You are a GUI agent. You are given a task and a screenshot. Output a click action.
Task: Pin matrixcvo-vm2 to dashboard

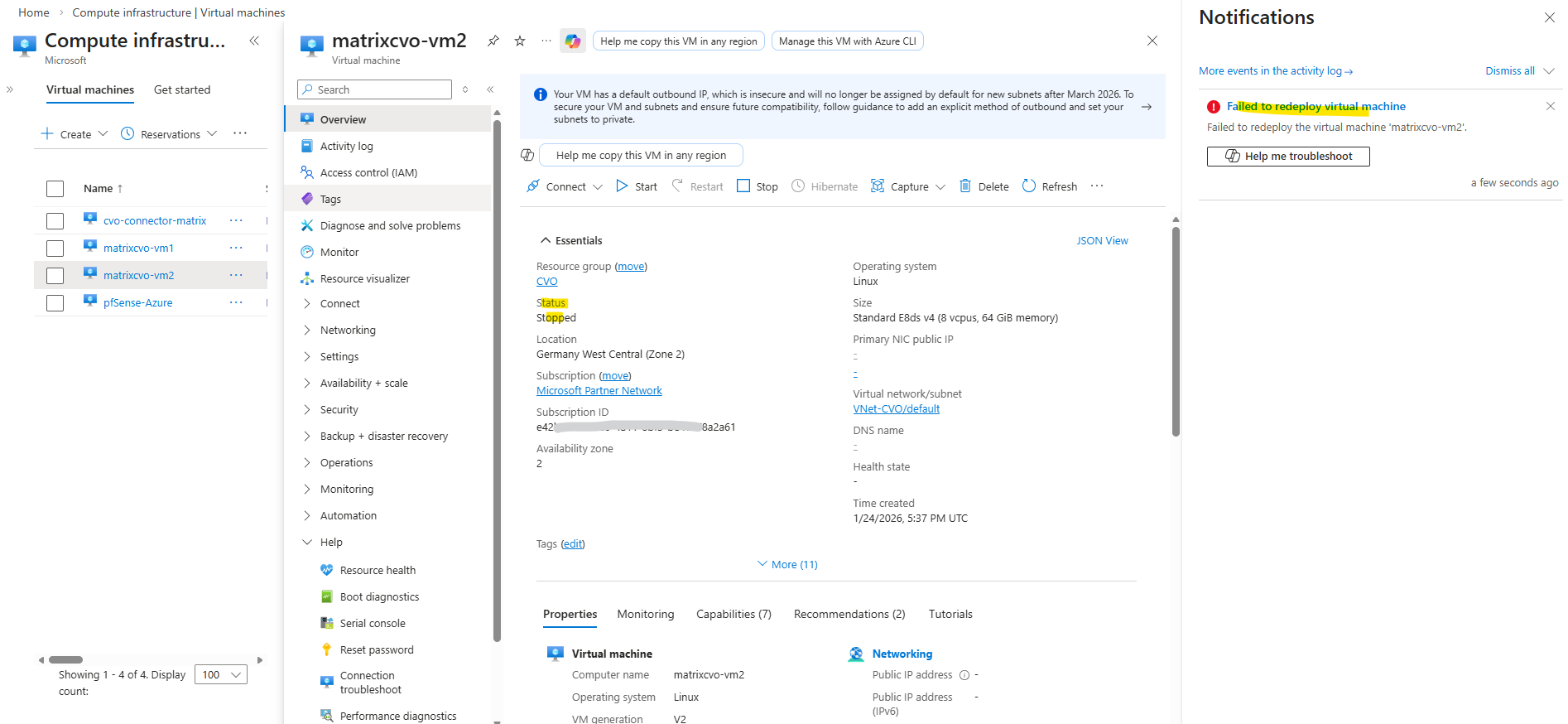tap(493, 41)
